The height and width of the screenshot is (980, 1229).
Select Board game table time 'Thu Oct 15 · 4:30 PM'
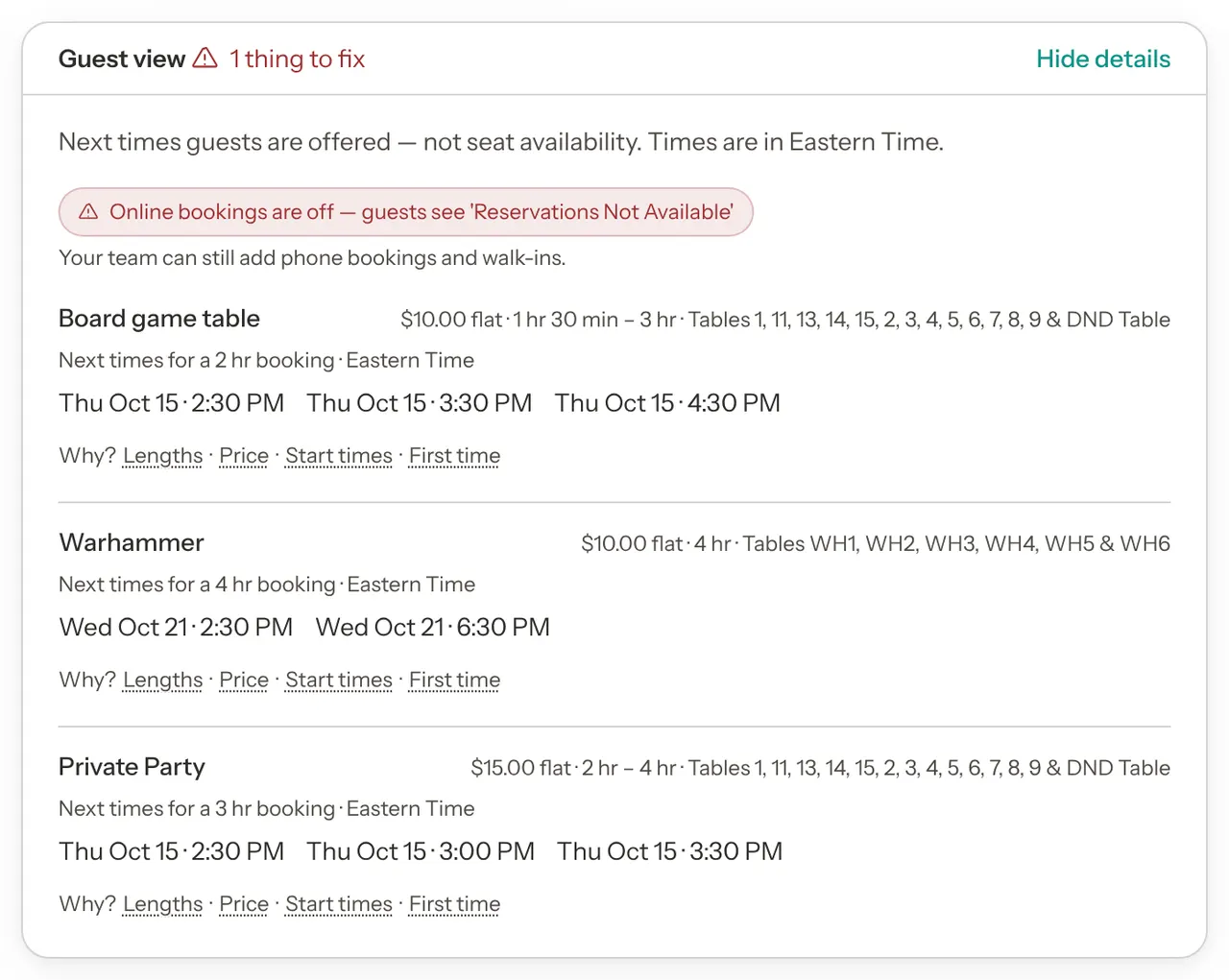point(667,403)
